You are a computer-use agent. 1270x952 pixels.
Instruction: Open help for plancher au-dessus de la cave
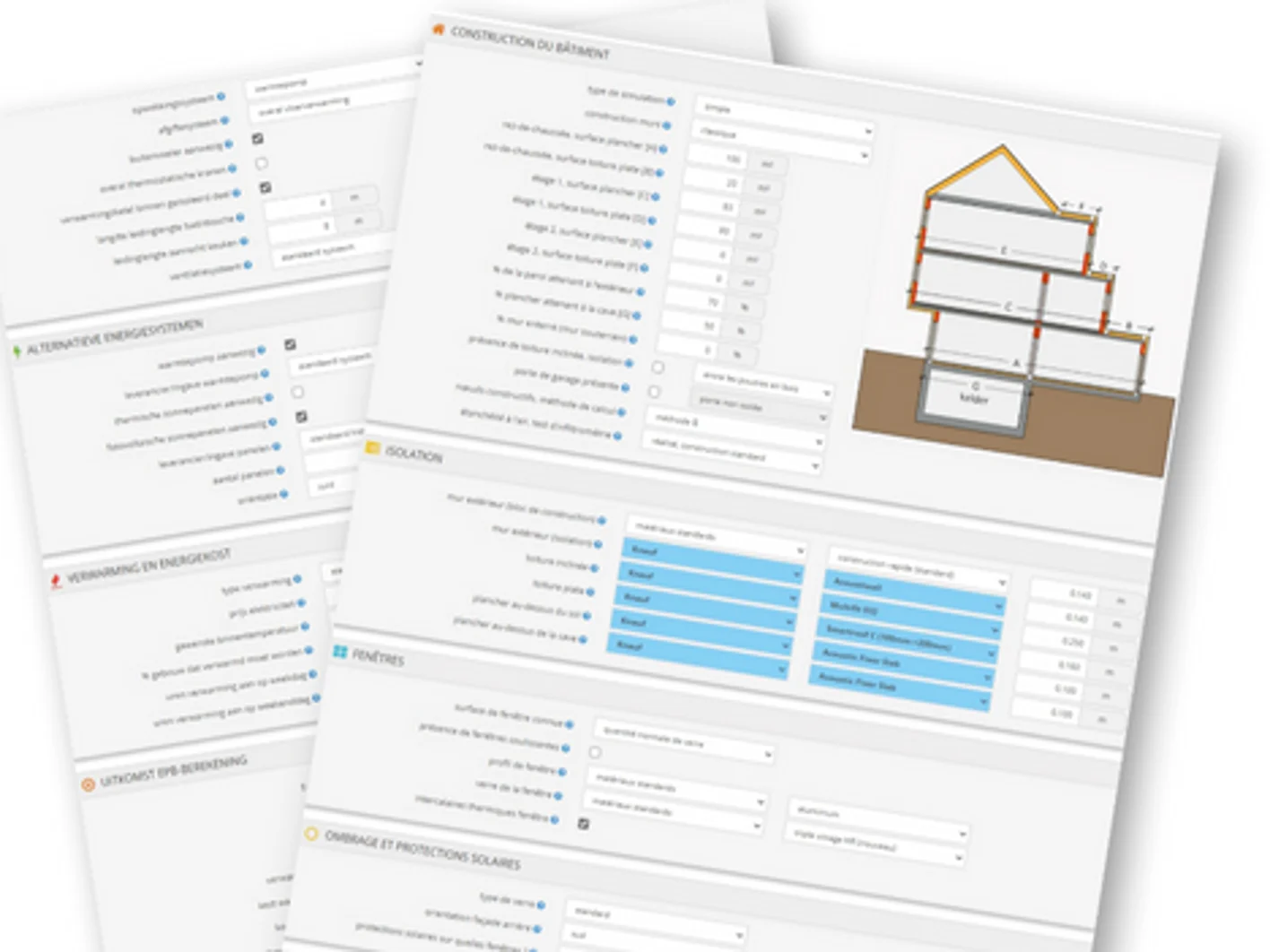pyautogui.click(x=583, y=639)
